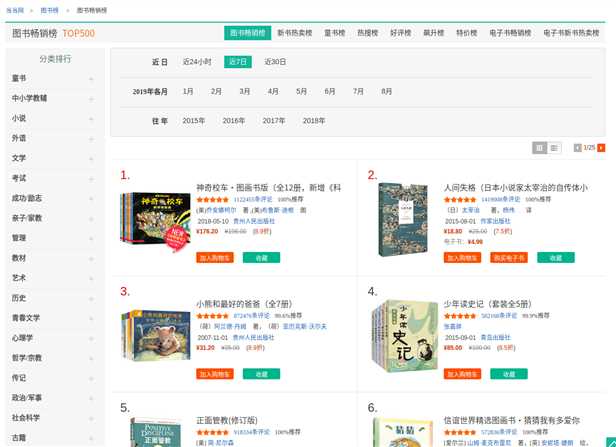This screenshot has height=447, width=616.
Task: Open 正面管教(修订版) title link
Action: point(227,420)
